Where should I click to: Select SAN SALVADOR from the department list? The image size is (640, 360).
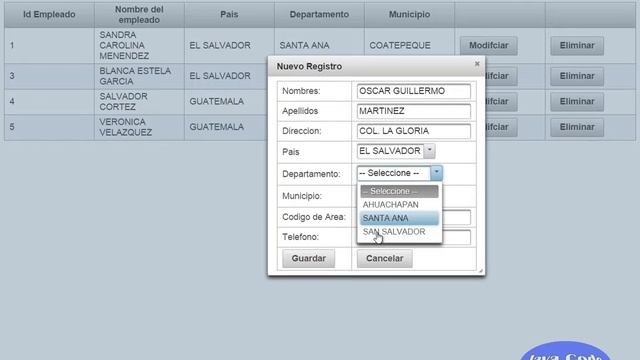click(x=399, y=231)
